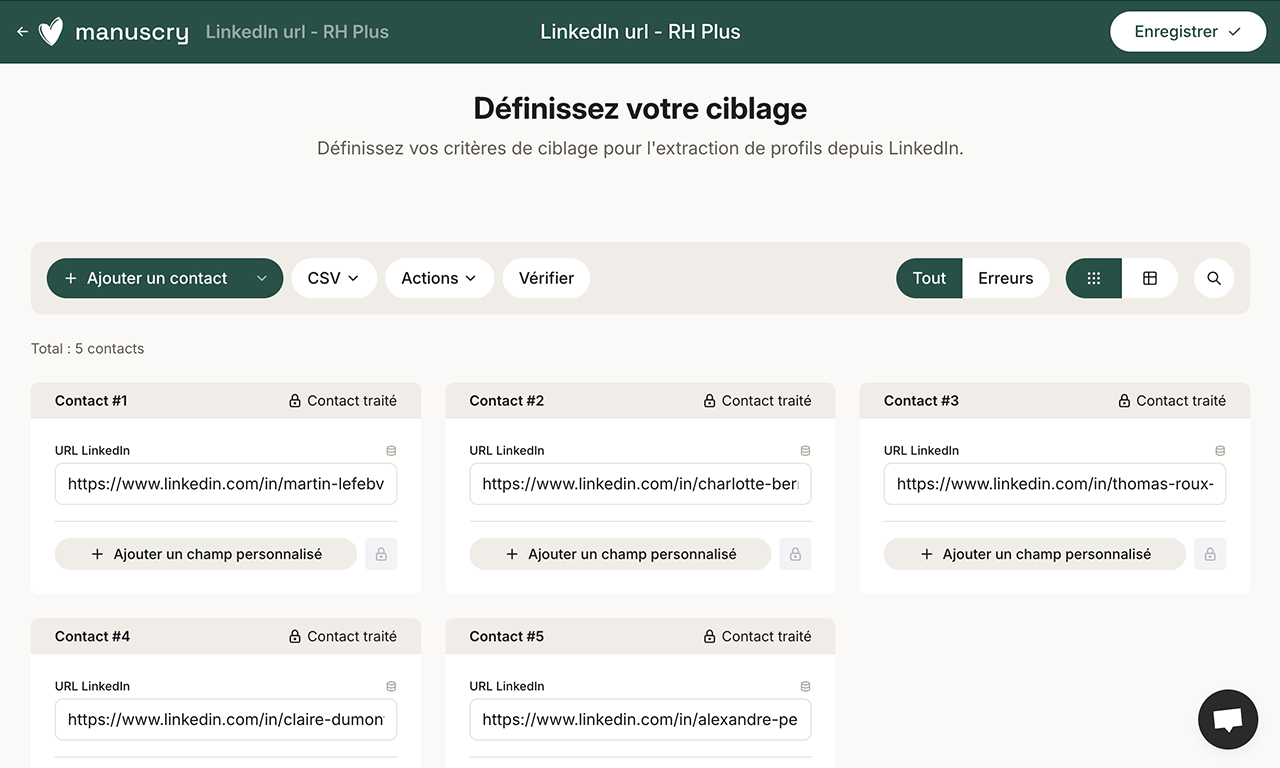This screenshot has height=768, width=1280.
Task: Toggle the lock on Contact #3 custom field
Action: (x=1209, y=554)
